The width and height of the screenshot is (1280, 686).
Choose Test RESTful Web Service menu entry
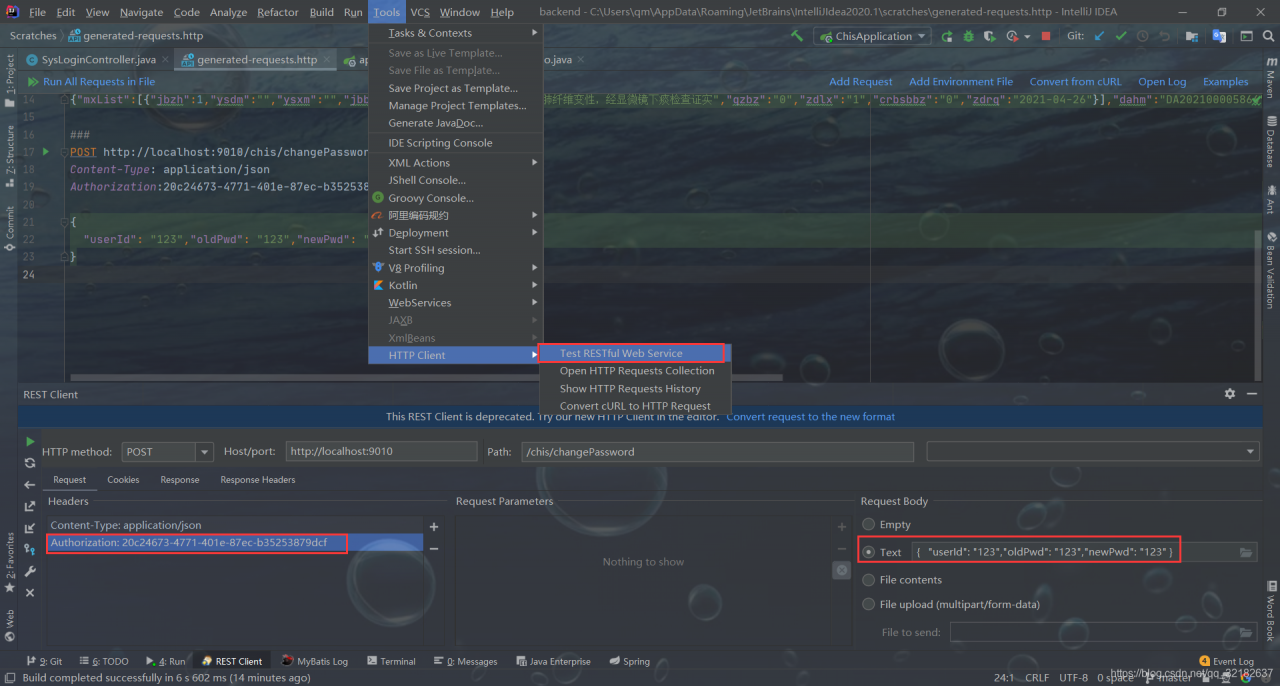coord(635,353)
